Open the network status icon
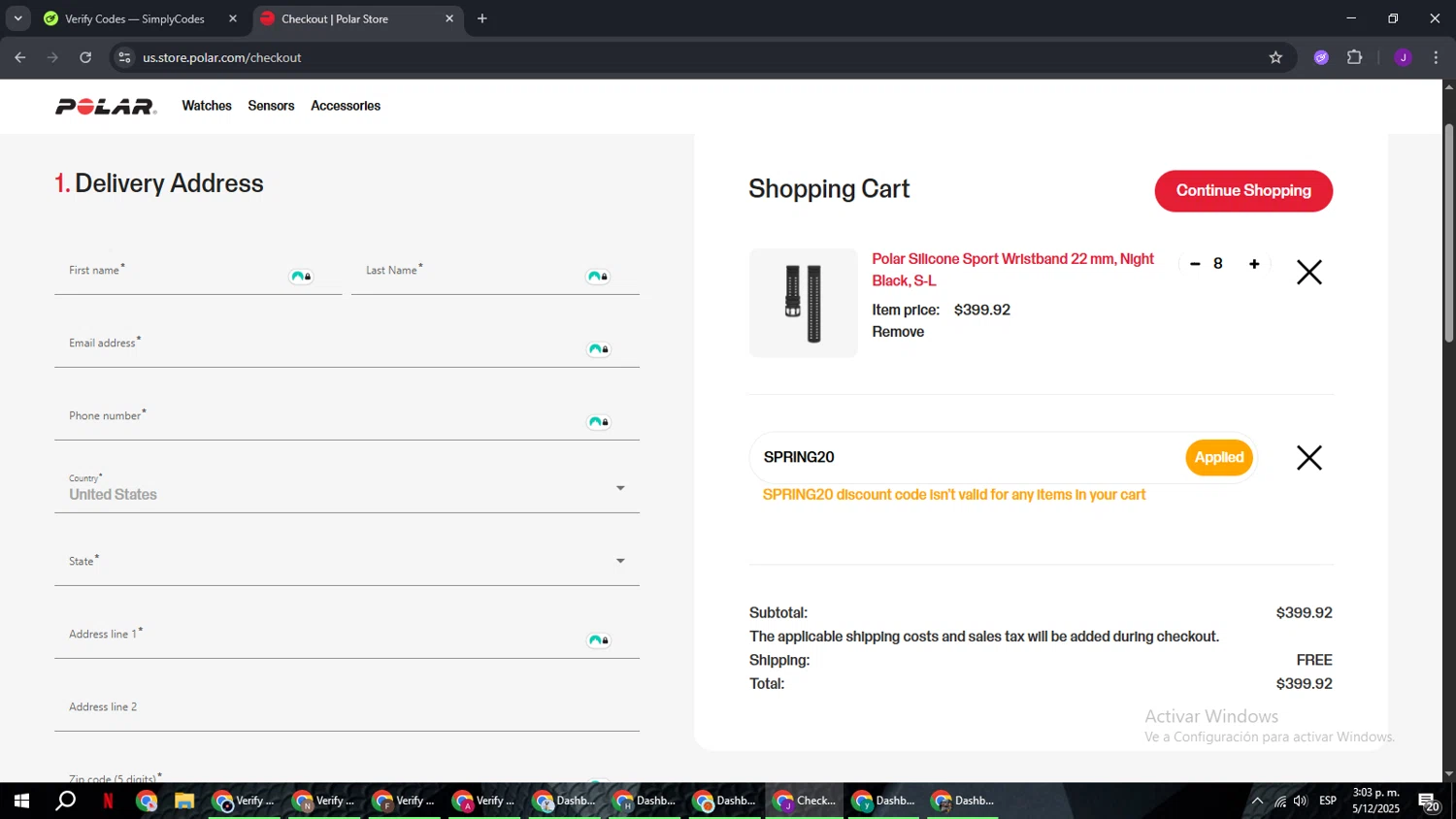 point(1280,801)
